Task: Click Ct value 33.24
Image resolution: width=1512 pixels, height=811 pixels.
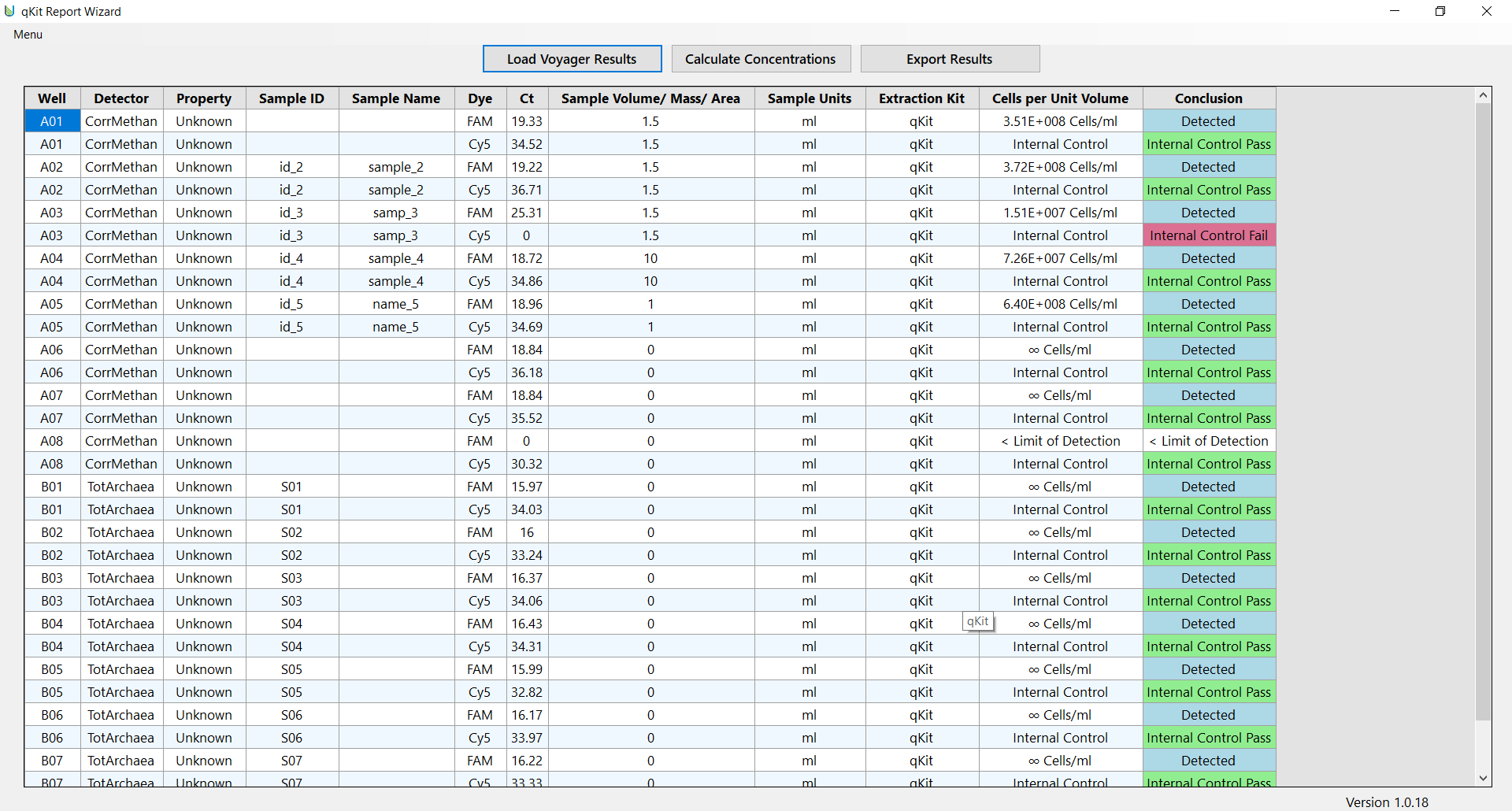Action: coord(527,555)
